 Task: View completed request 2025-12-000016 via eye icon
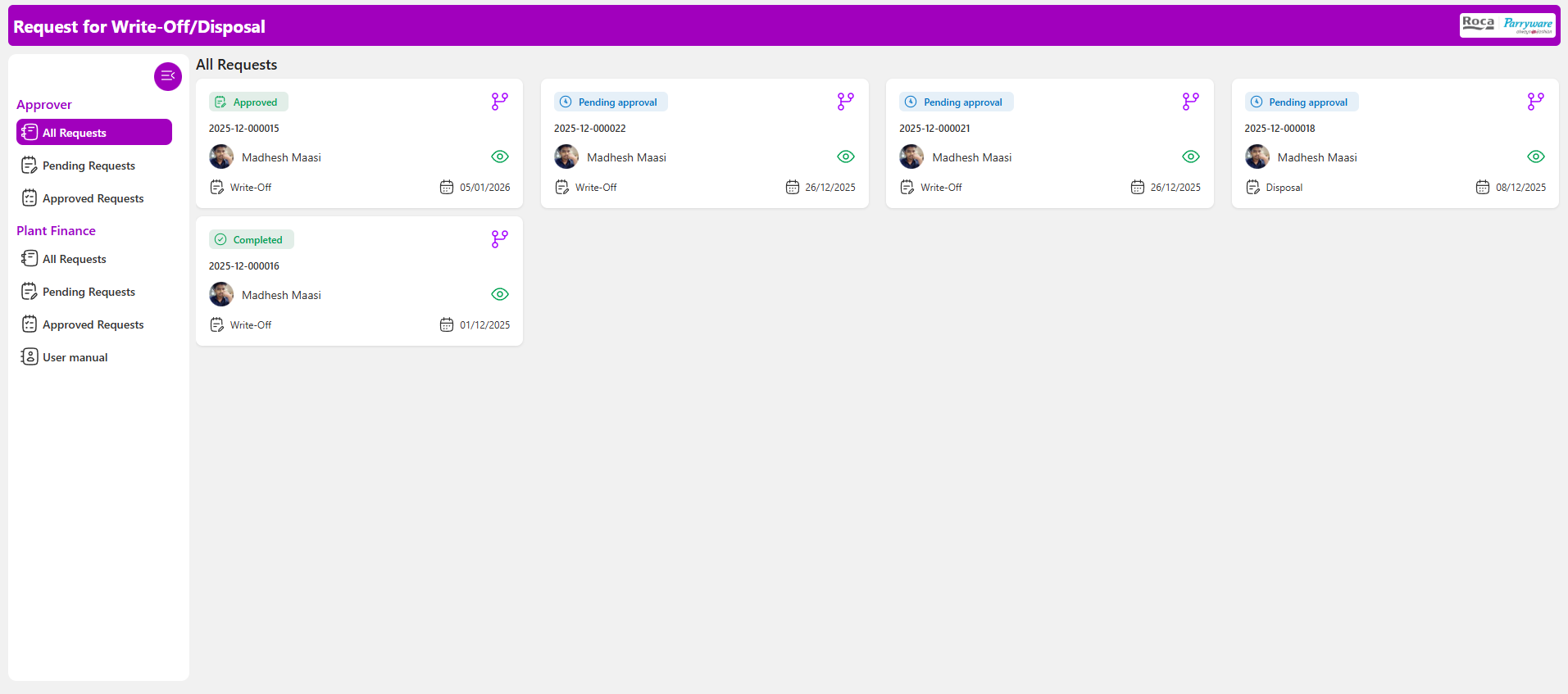[x=500, y=294]
